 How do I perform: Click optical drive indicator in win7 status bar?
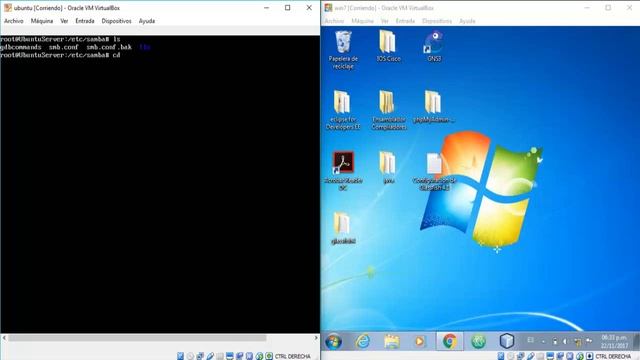pyautogui.click(x=510, y=356)
